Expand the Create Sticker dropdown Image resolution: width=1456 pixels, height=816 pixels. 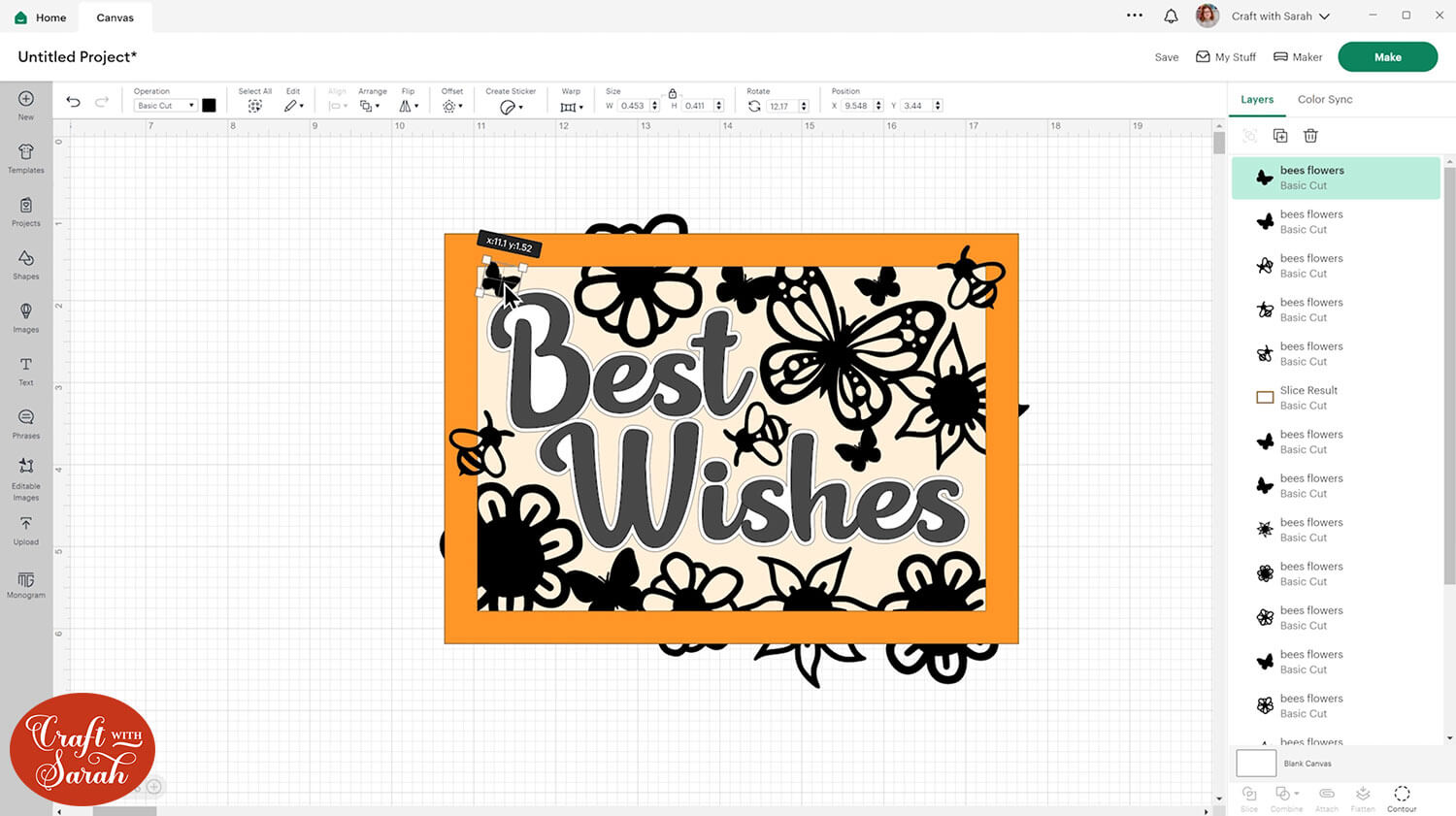coord(511,107)
